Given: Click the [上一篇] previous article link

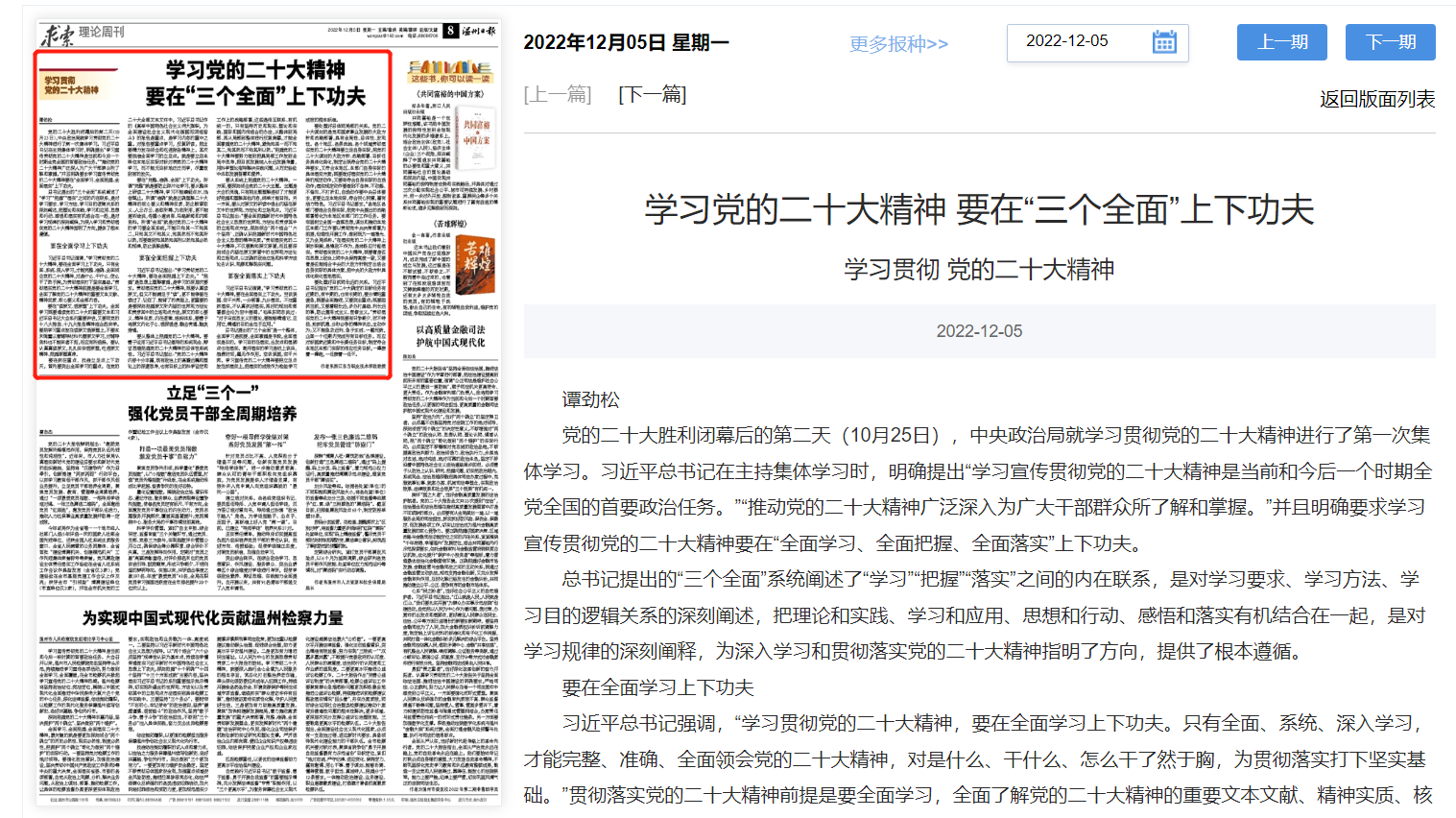Looking at the screenshot, I should [558, 94].
